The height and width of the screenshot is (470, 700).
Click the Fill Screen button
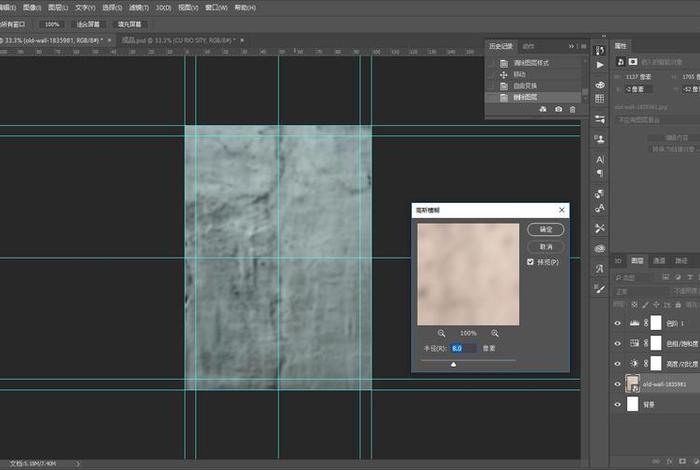129,24
